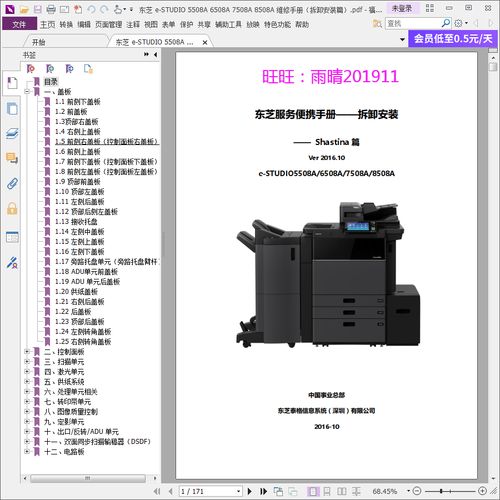Click the previous view icon in status bar
Viewport: 500px width, 500px height.
[278, 491]
